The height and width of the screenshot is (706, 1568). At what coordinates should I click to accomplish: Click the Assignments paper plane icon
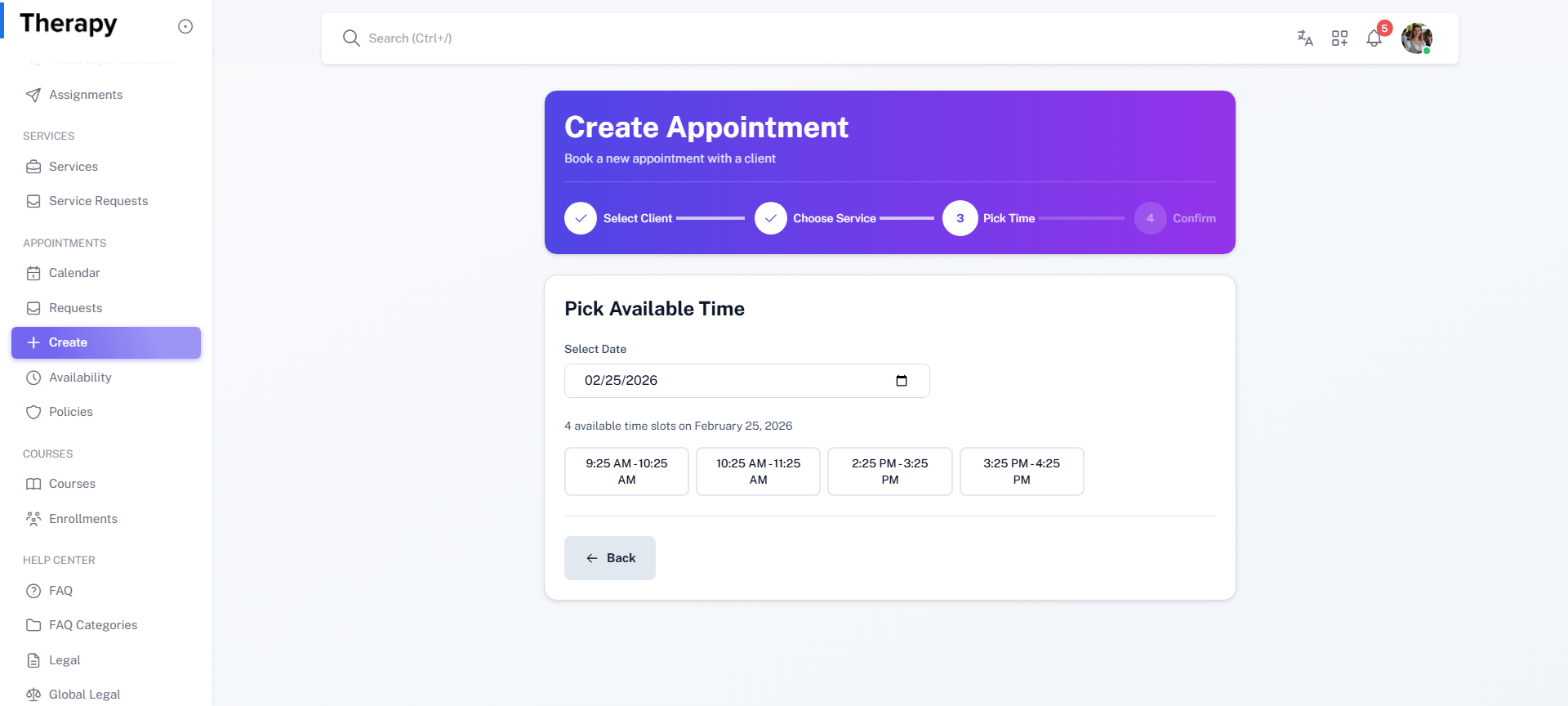[x=33, y=95]
